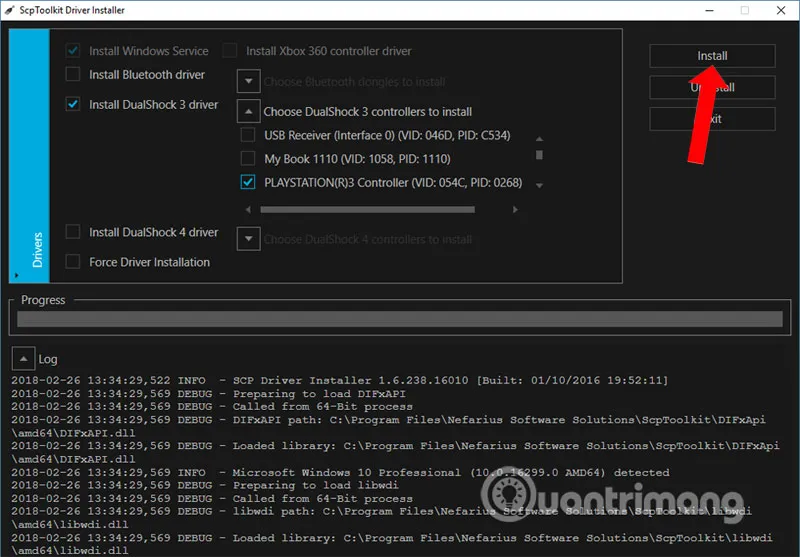Expand the Bluetooth dongles list arrow
800x557 pixels.
coord(248,81)
